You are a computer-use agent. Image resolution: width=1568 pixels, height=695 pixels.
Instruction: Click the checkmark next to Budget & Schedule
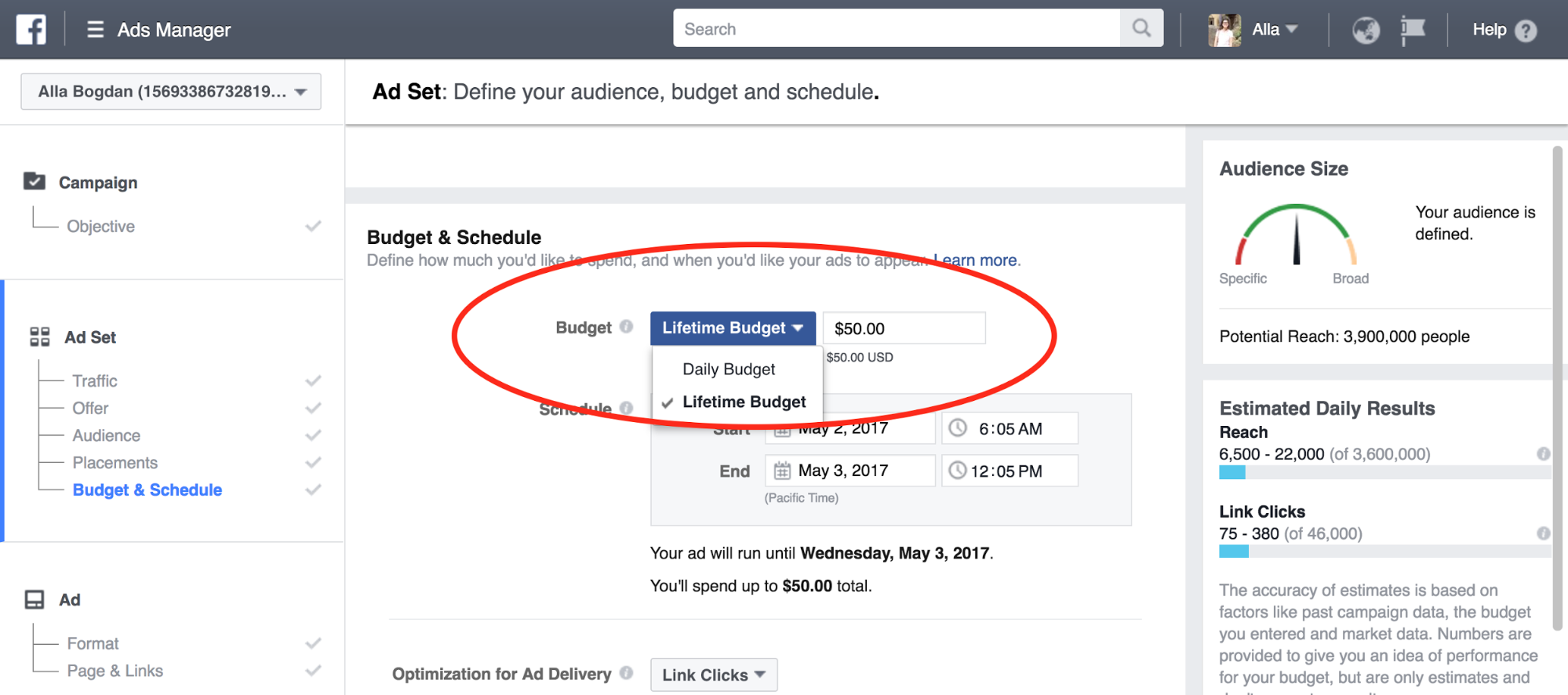tap(313, 489)
